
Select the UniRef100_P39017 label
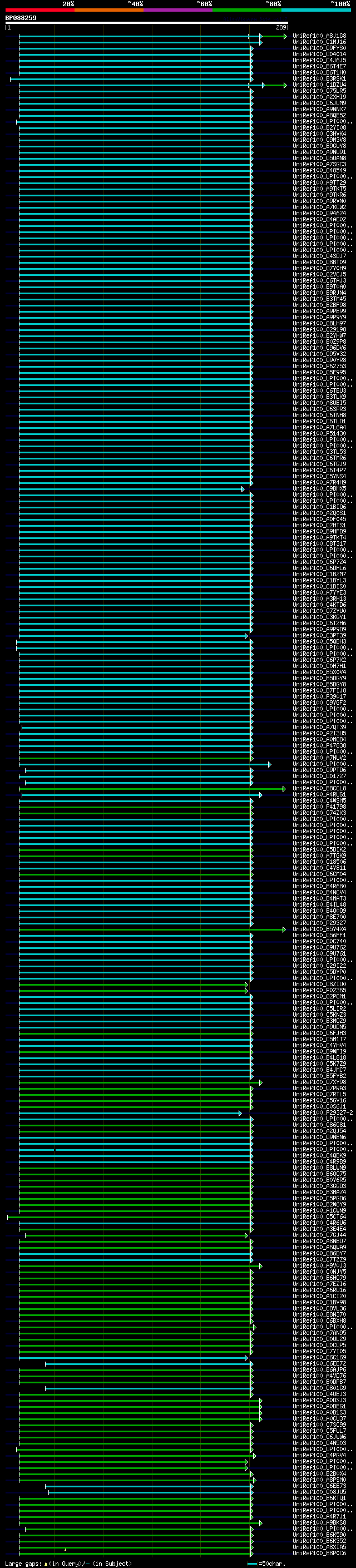(319, 697)
